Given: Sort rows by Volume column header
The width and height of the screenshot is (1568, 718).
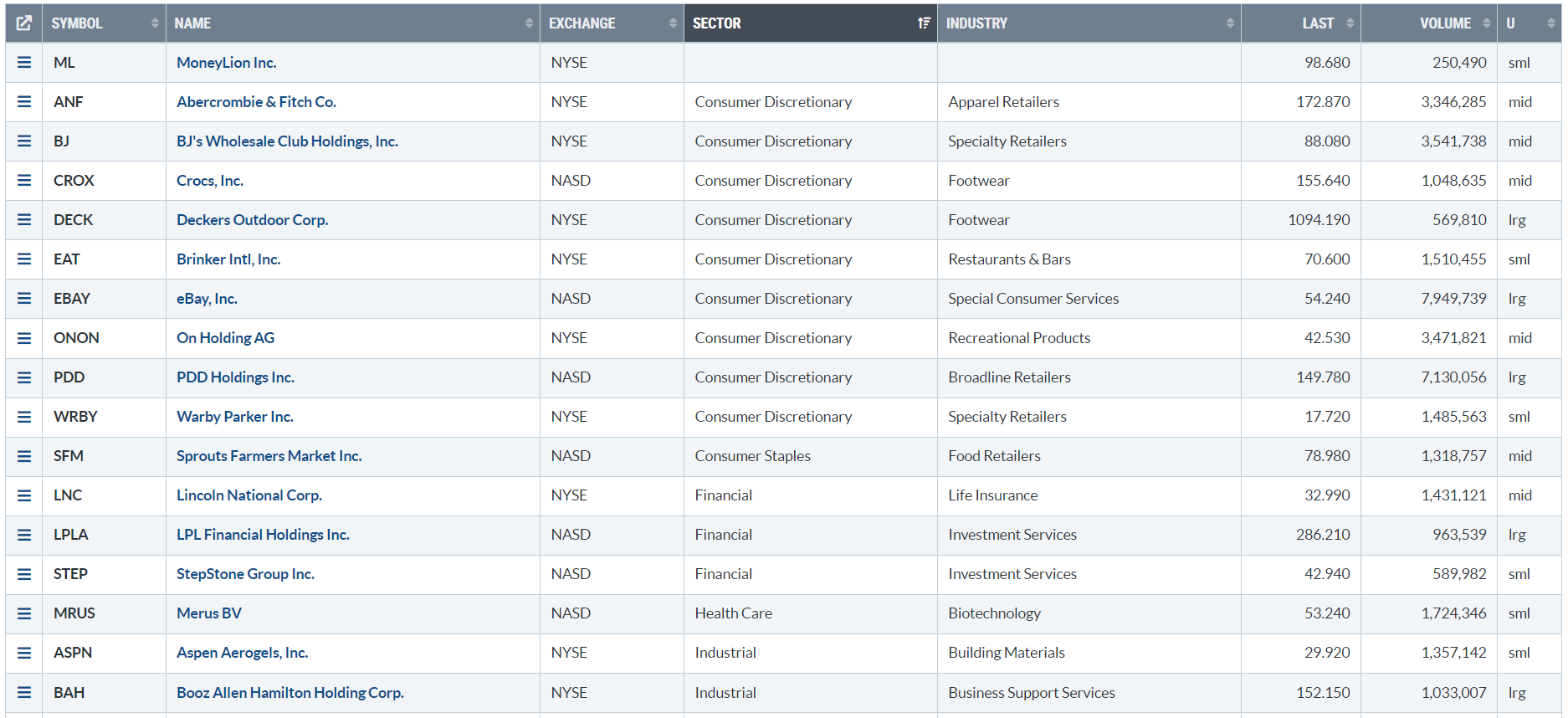Looking at the screenshot, I should pos(1445,23).
